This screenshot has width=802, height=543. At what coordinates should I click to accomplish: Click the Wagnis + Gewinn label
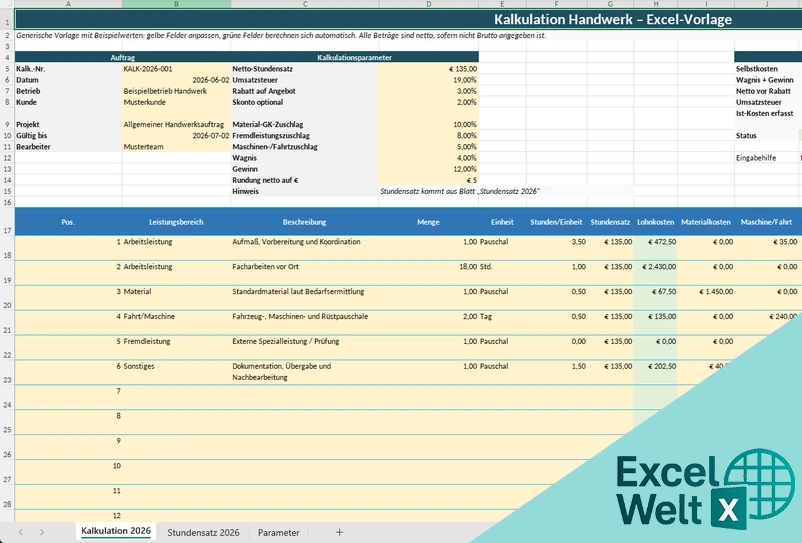(765, 80)
